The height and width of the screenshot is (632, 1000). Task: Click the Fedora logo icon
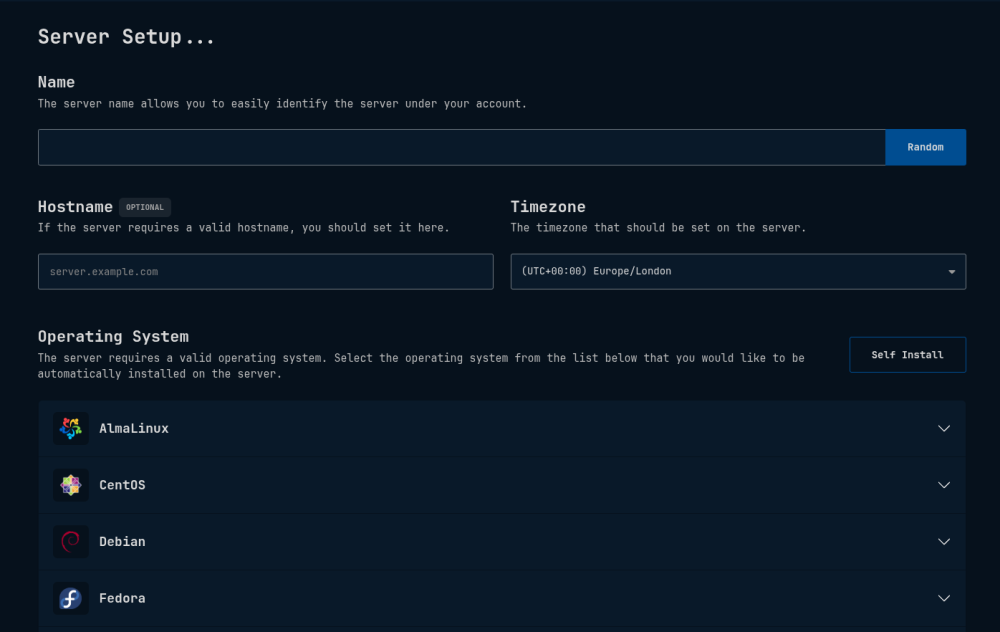tap(71, 598)
